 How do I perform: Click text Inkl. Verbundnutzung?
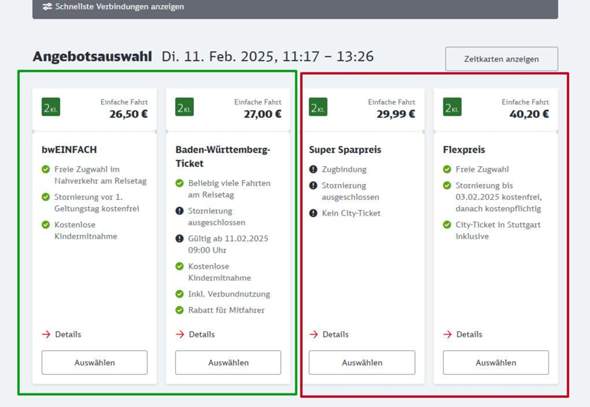[x=229, y=294]
